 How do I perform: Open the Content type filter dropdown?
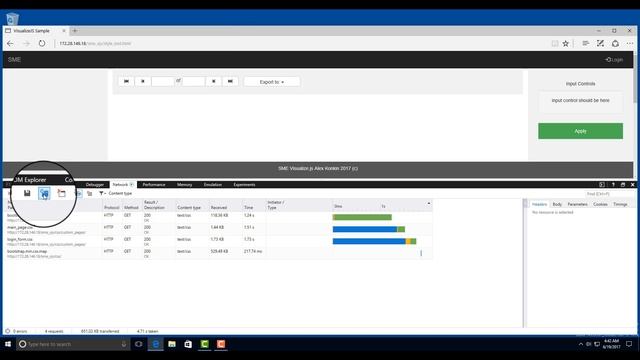[x=116, y=193]
